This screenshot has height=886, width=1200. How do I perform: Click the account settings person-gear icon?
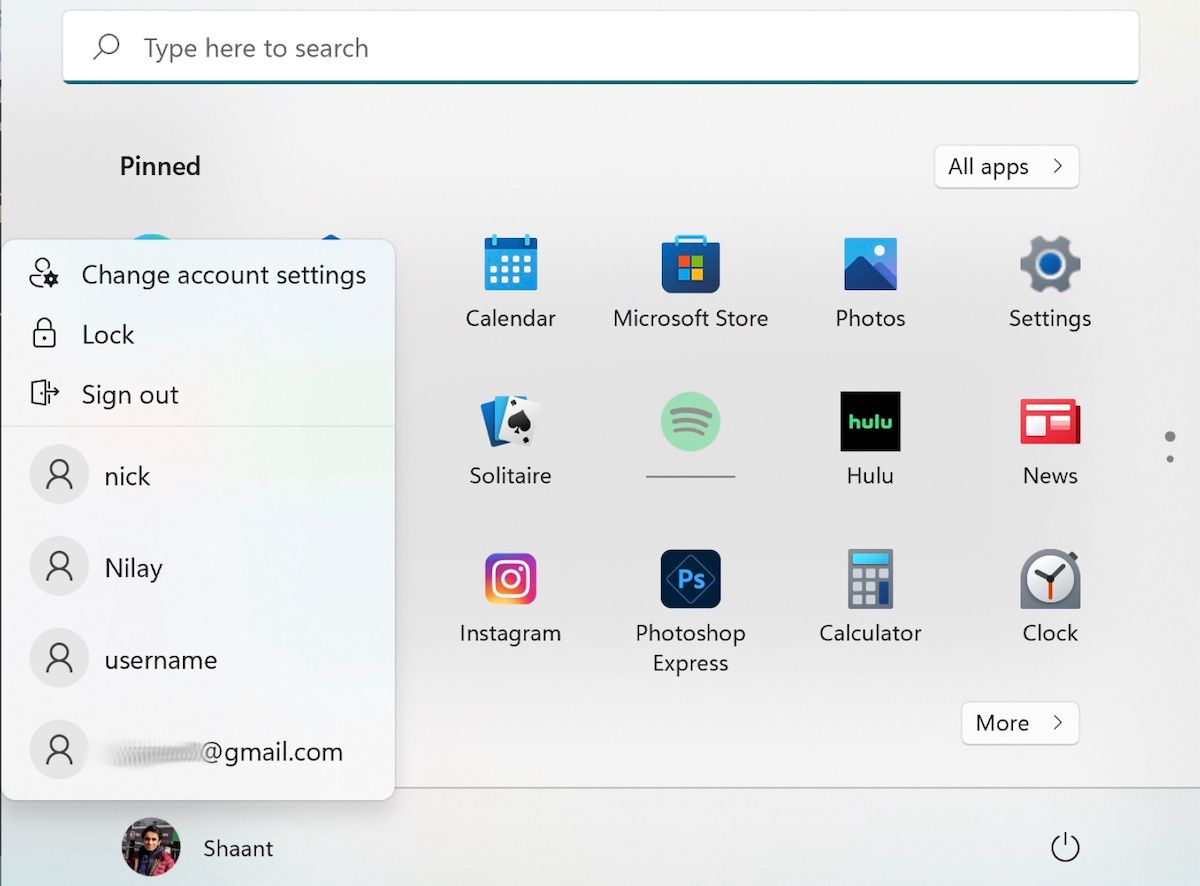[44, 273]
